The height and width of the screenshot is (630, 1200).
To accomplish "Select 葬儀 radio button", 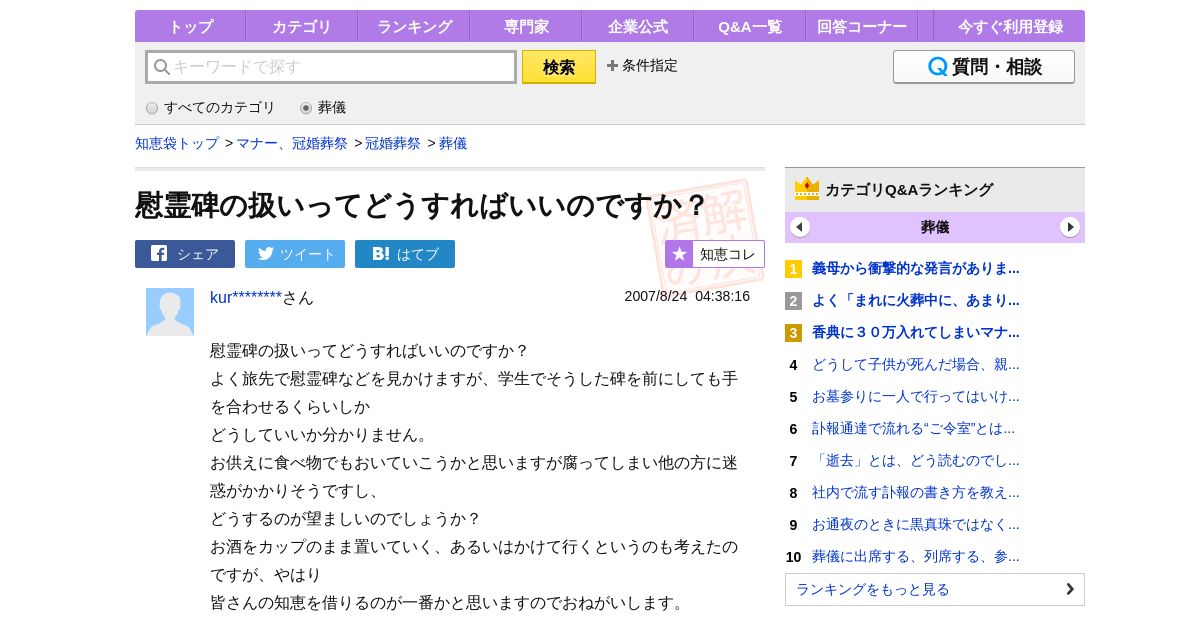I will (306, 108).
